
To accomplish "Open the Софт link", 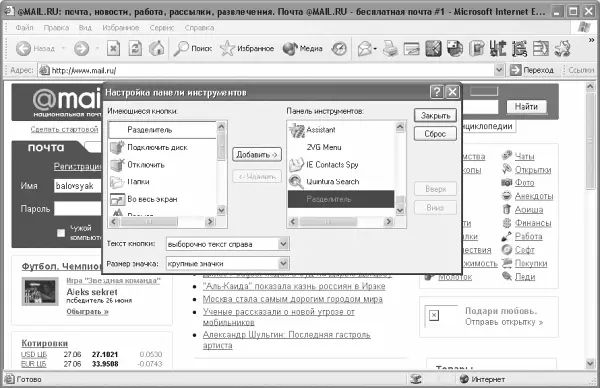I will pos(524,250).
